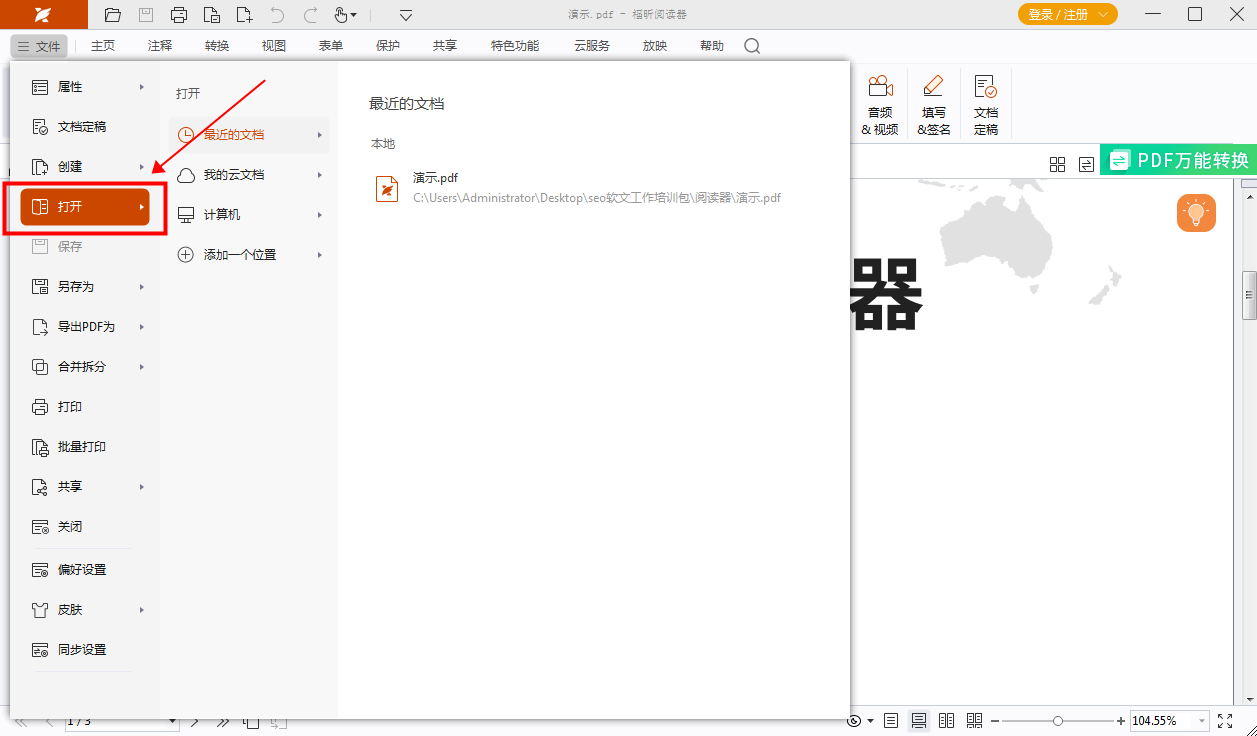Launch PDF万能转换

point(1181,158)
